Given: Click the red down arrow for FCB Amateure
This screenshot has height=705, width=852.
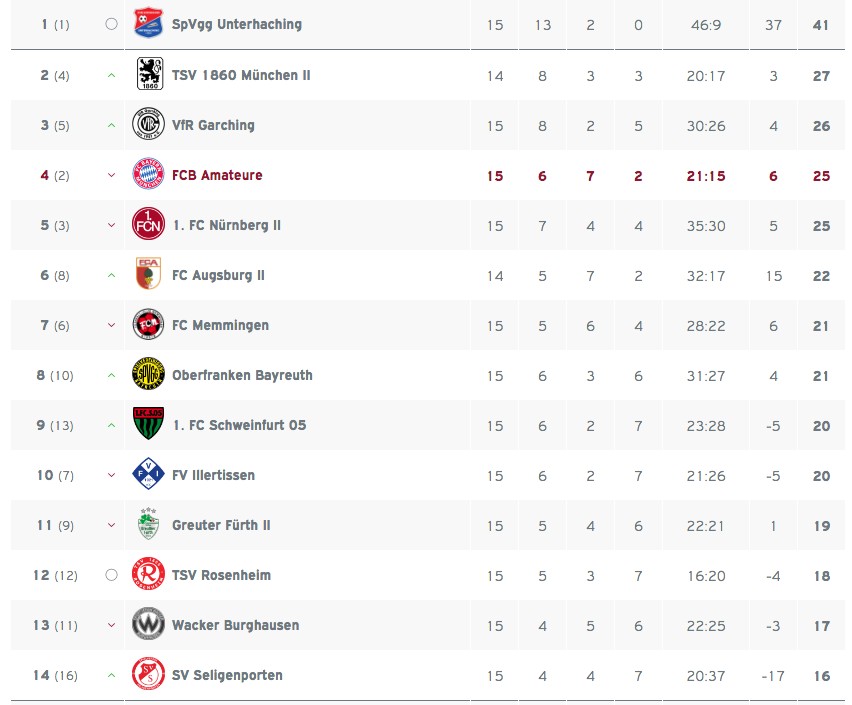Looking at the screenshot, I should click(111, 175).
